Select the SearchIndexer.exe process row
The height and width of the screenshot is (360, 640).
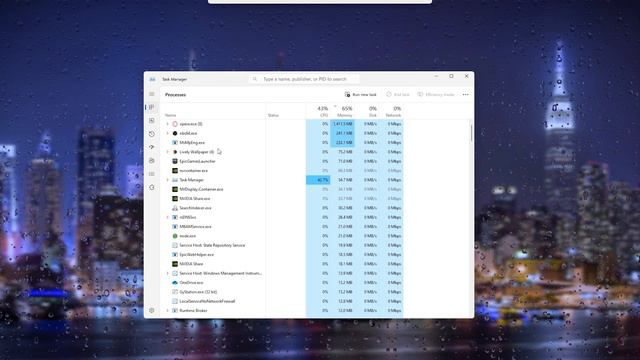coord(283,208)
